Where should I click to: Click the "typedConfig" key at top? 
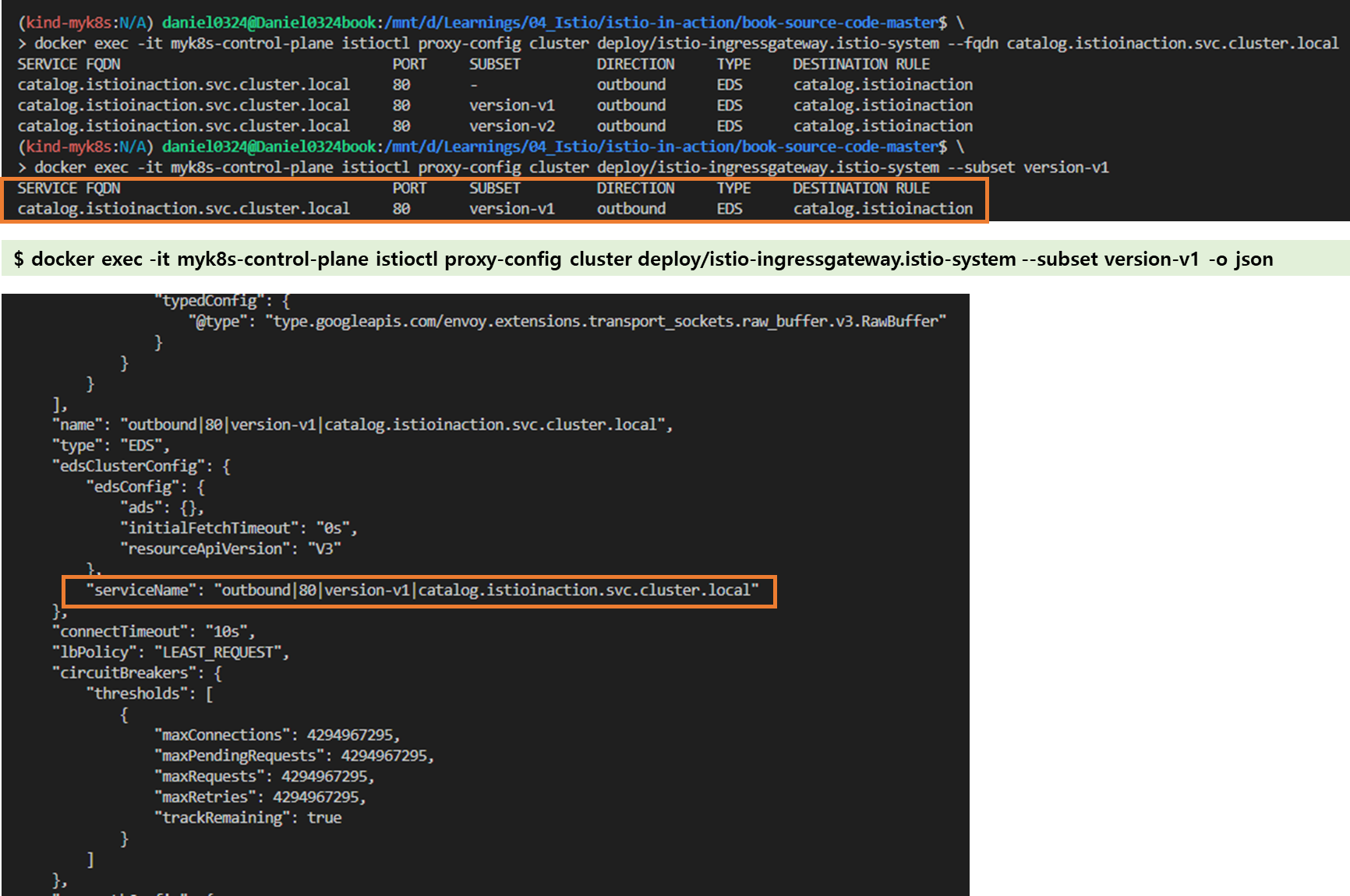210,302
